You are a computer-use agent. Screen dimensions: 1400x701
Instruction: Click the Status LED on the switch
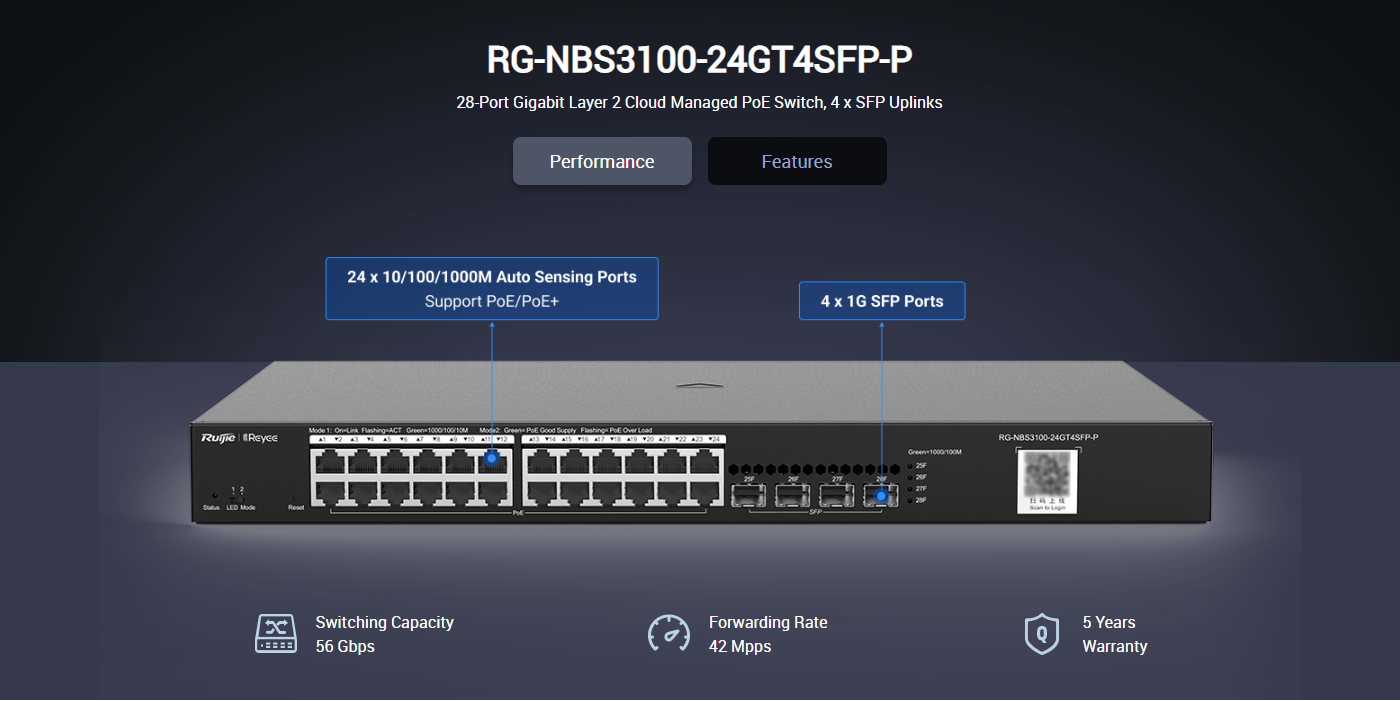click(x=214, y=496)
